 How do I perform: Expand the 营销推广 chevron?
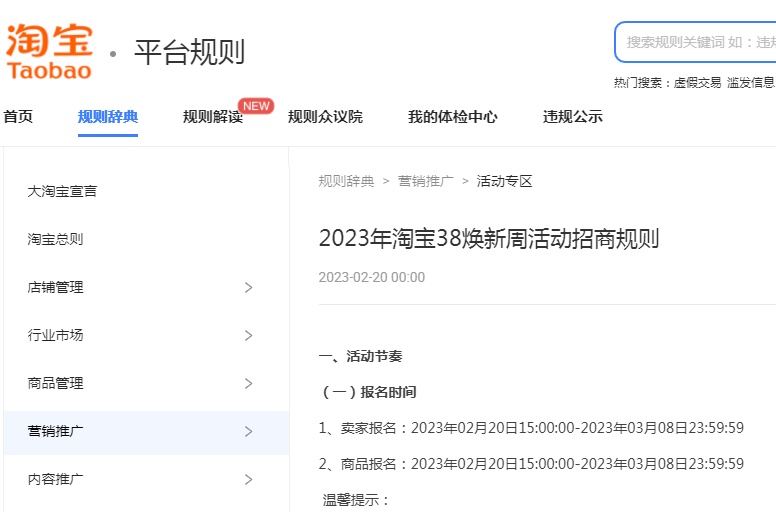248,431
